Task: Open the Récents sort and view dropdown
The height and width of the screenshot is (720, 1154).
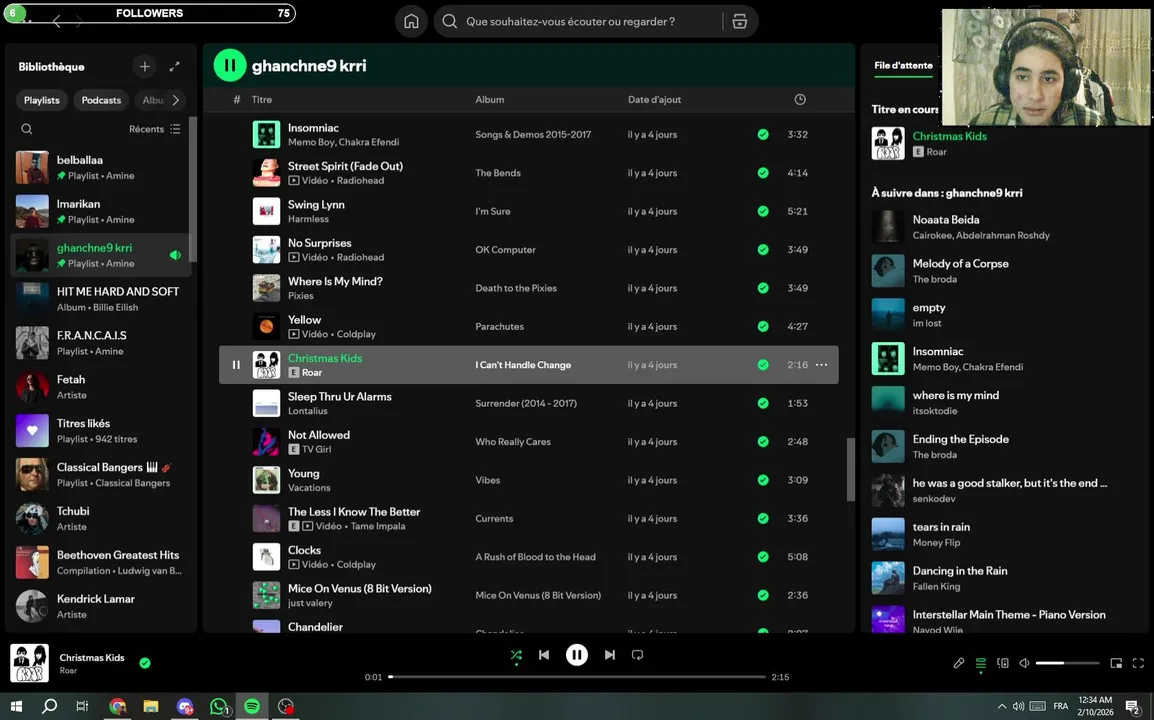Action: pos(155,129)
